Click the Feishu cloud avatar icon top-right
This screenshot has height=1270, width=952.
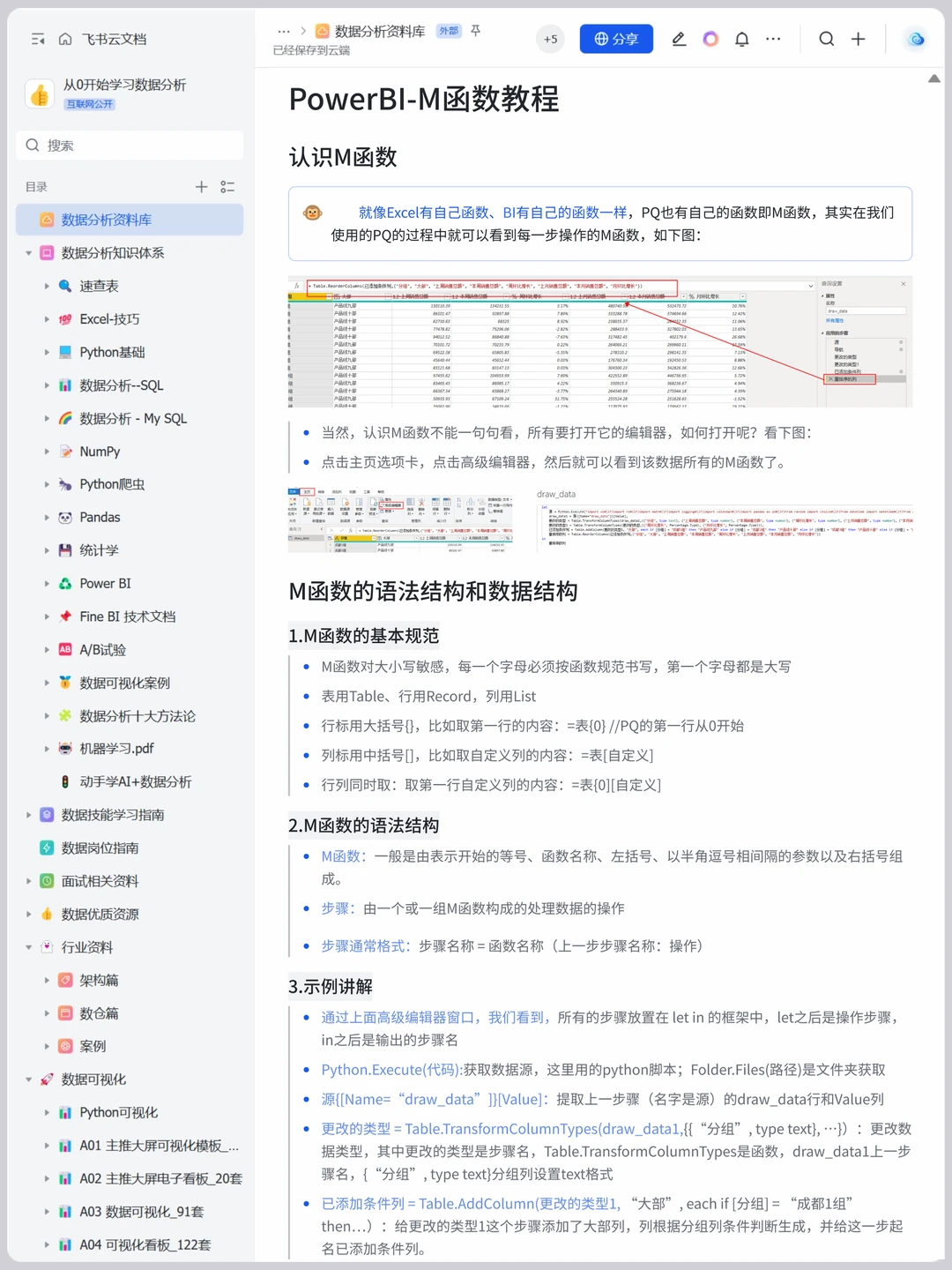915,39
